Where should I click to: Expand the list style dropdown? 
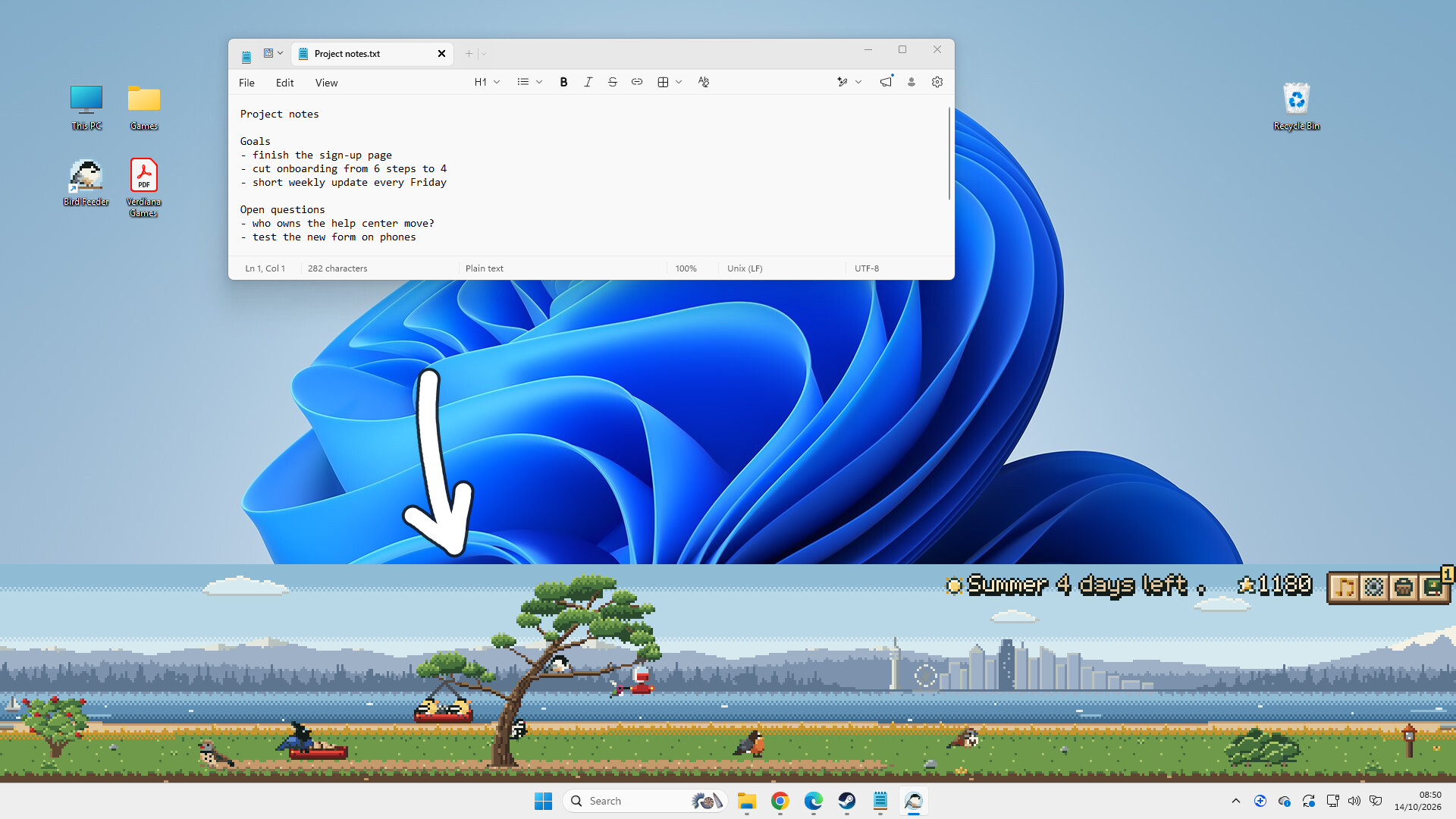[x=529, y=82]
